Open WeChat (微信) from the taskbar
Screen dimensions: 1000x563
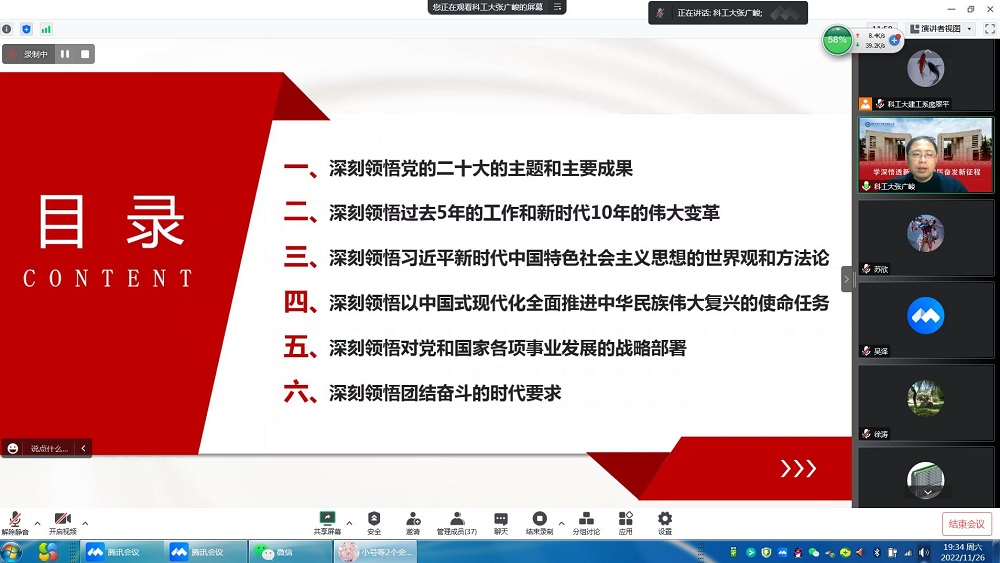pyautogui.click(x=276, y=552)
